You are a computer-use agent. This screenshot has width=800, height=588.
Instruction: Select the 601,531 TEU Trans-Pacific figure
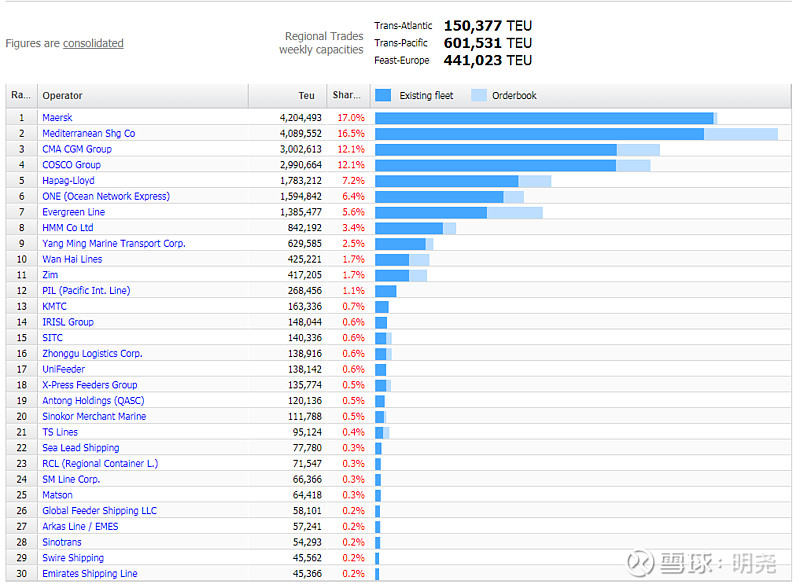(488, 43)
